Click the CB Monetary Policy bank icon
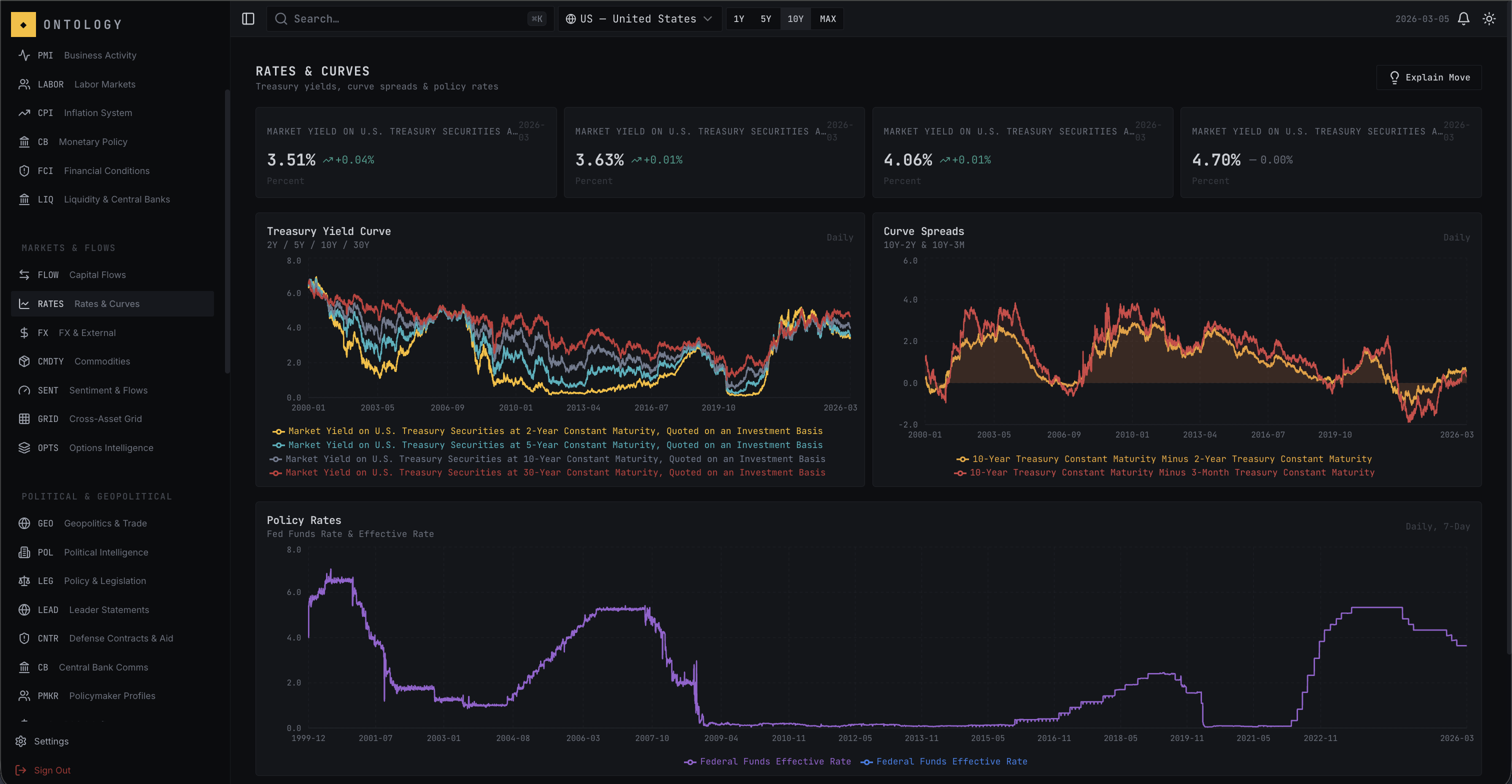Viewport: 1512px width, 784px height. [24, 141]
